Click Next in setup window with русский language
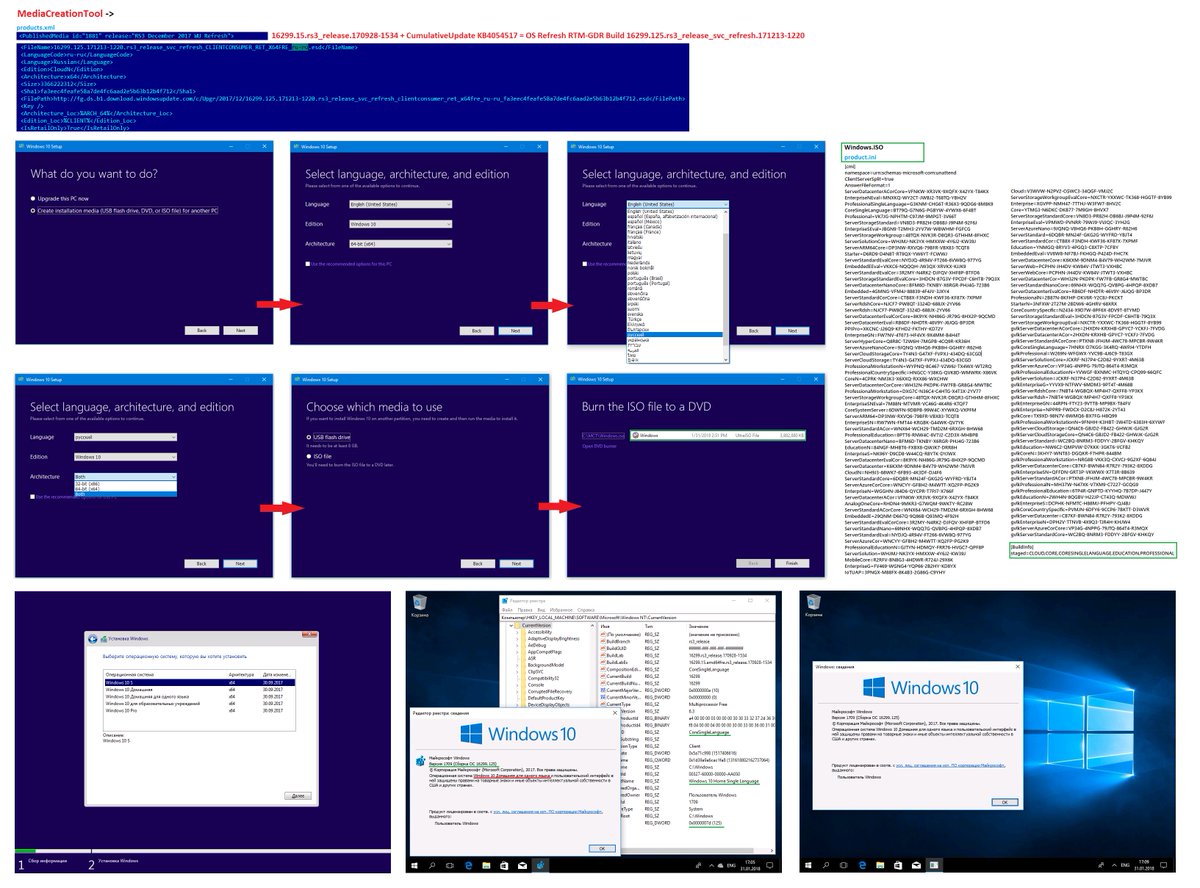 point(240,564)
